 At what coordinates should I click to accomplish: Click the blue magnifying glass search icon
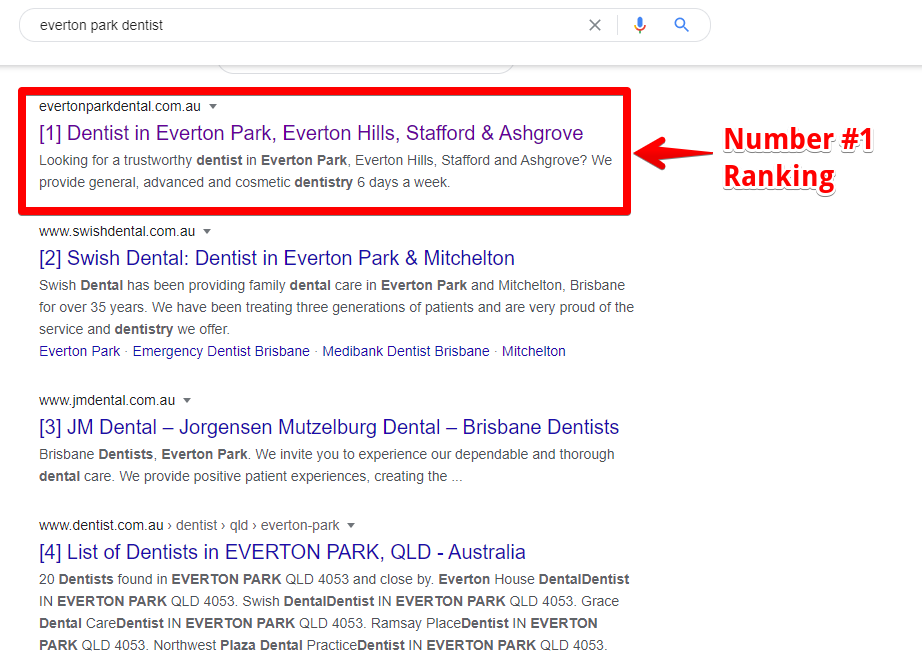click(x=682, y=25)
